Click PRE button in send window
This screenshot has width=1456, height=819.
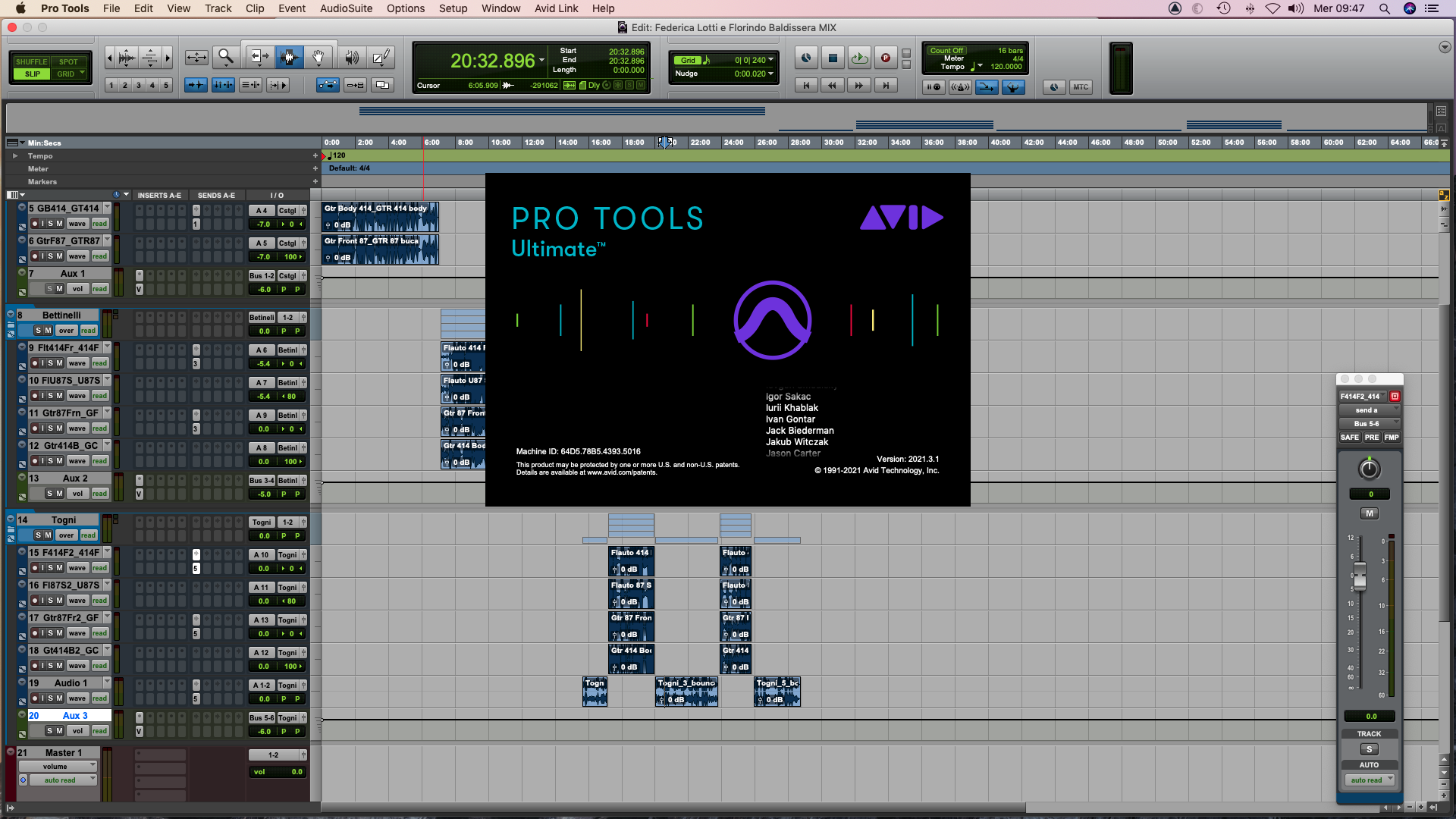1372,438
